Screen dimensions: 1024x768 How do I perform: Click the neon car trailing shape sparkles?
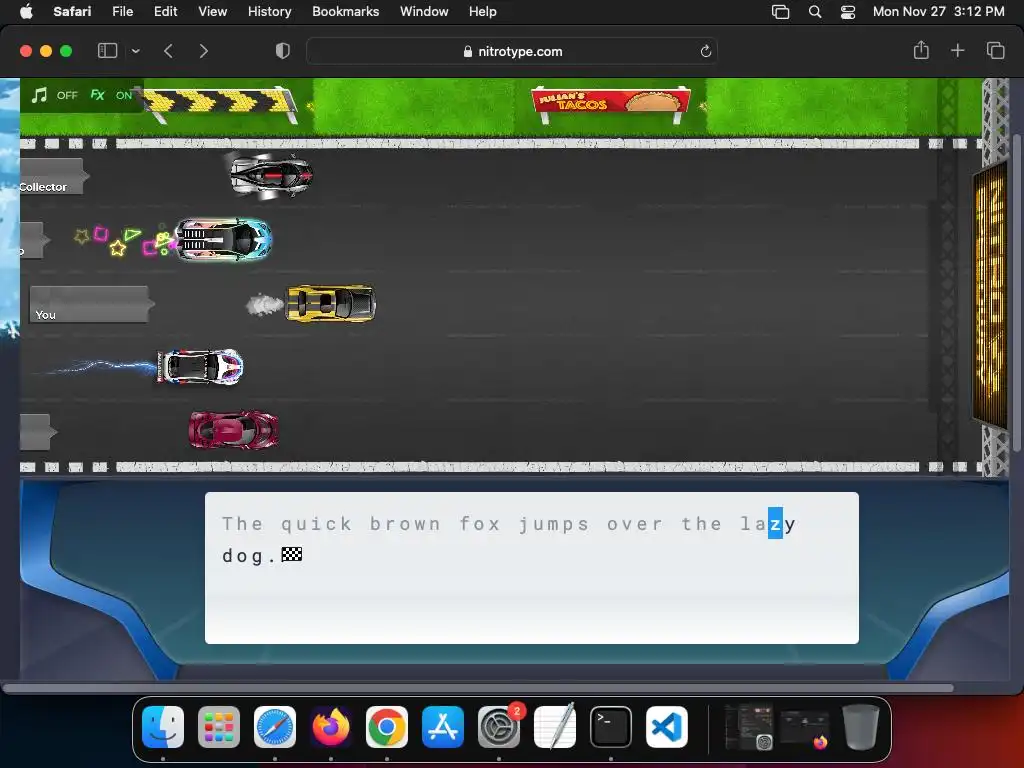click(x=223, y=239)
